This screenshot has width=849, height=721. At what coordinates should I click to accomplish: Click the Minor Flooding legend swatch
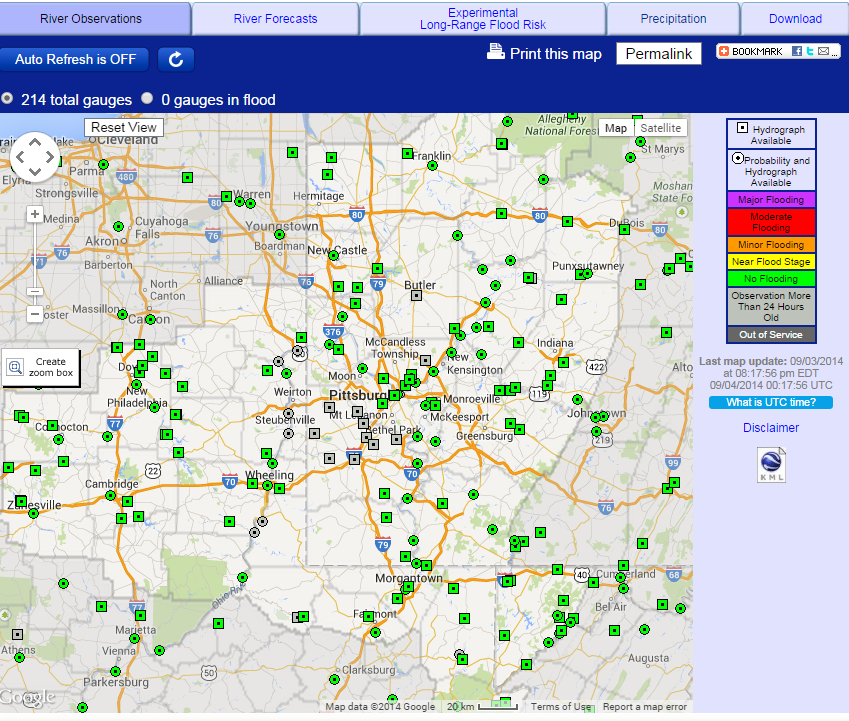tap(771, 245)
